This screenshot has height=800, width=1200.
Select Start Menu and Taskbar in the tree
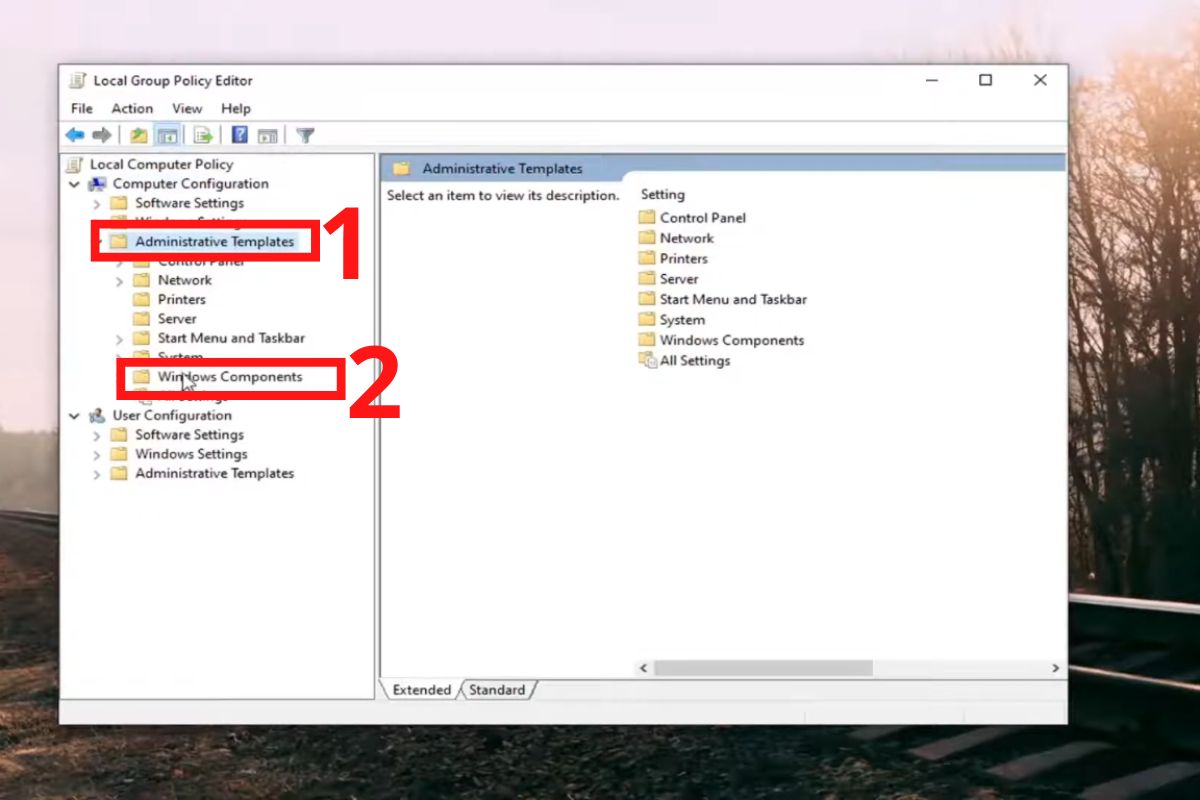pos(230,338)
